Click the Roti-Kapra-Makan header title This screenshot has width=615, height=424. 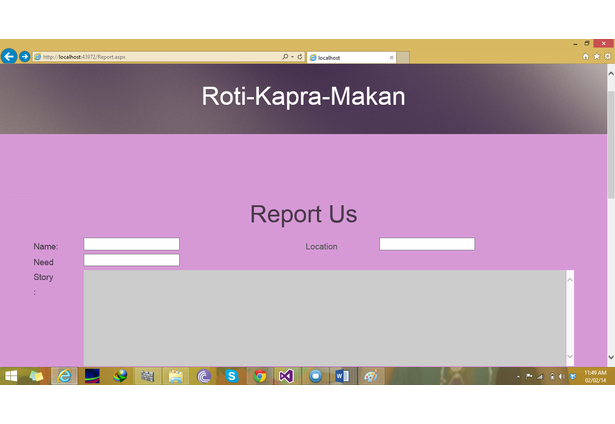point(303,96)
